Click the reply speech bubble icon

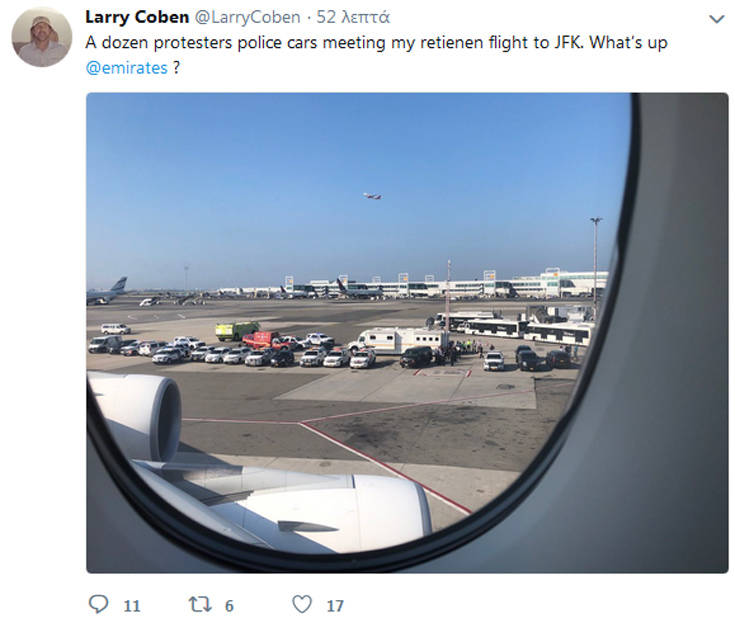pos(99,604)
